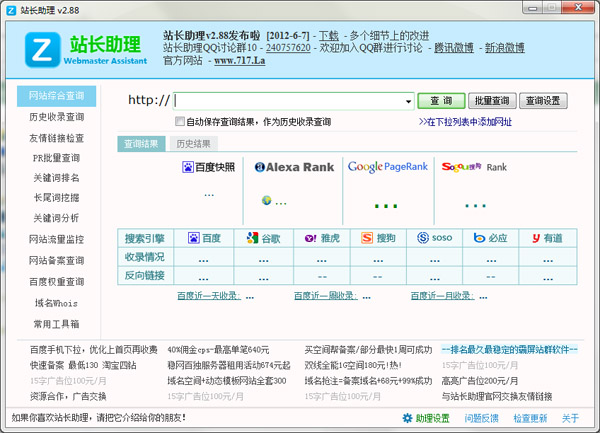This screenshot has height=433, width=600.
Task: Enable 自动保存查询结果 checkbox
Action: pos(179,121)
